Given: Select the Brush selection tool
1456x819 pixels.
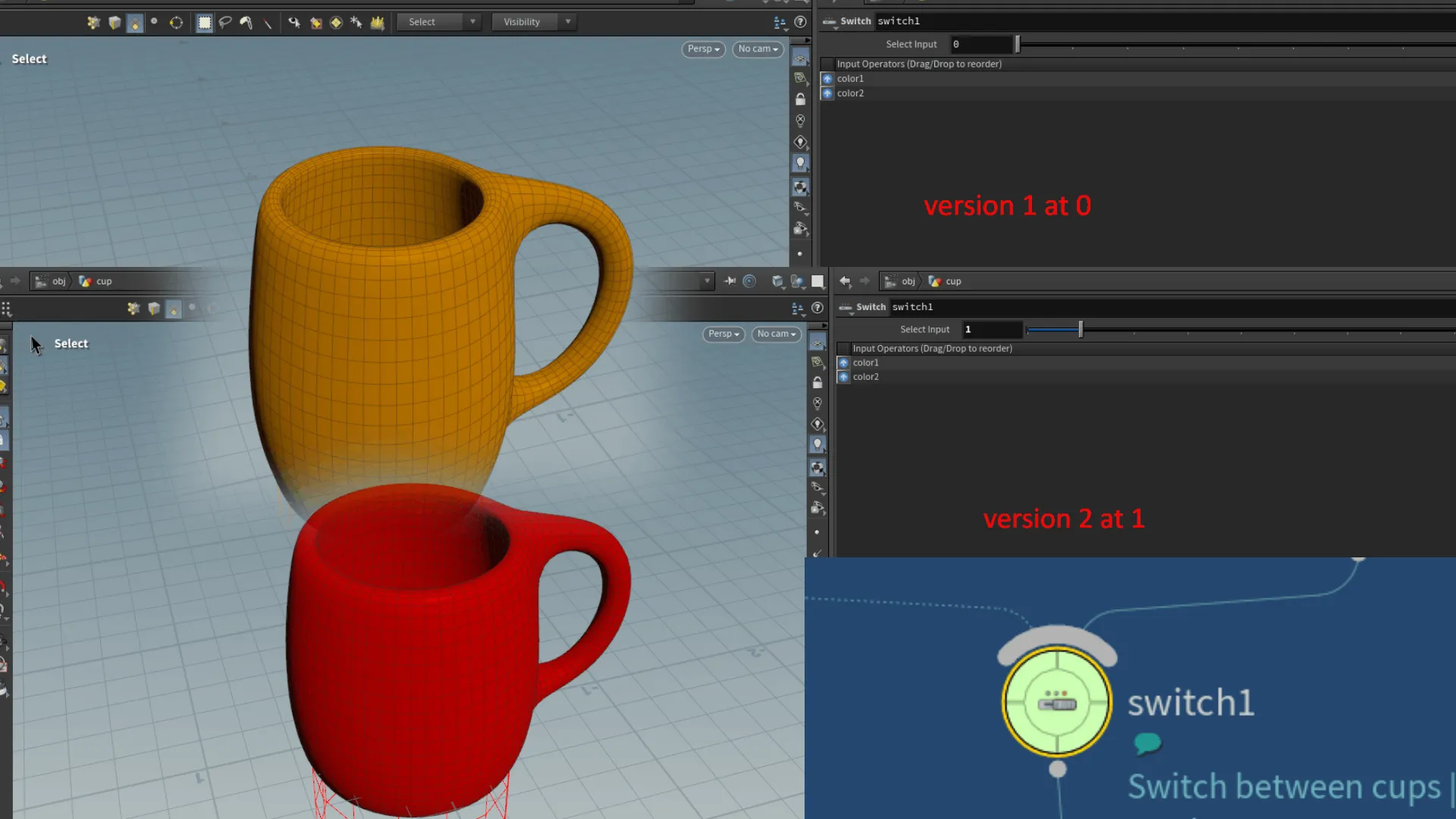Looking at the screenshot, I should coord(246,22).
